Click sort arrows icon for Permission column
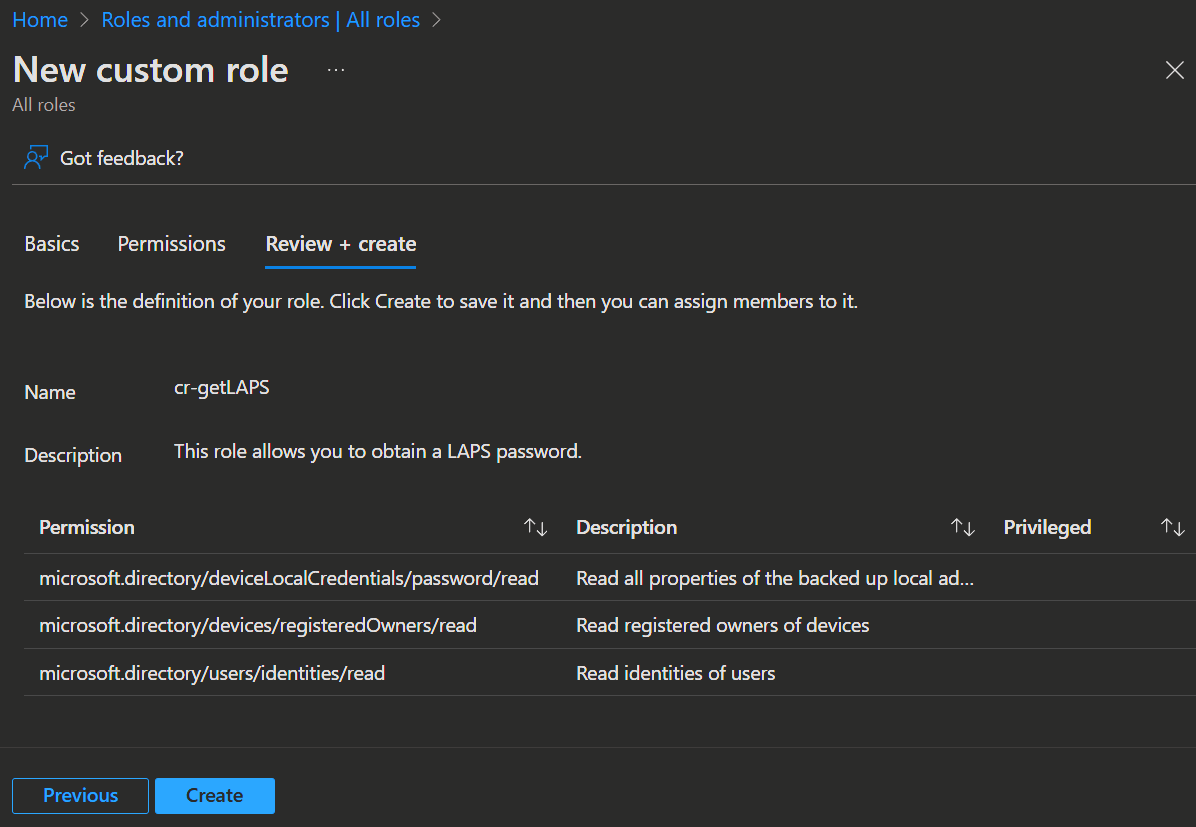This screenshot has width=1196, height=827. [x=536, y=527]
